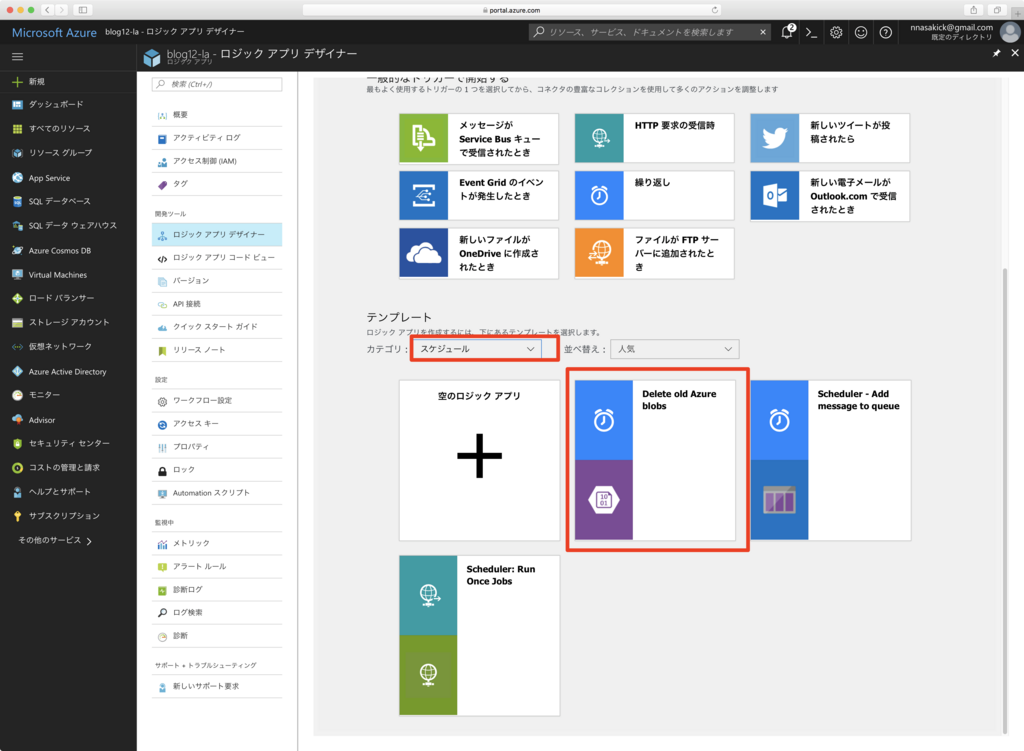Image resolution: width=1024 pixels, height=751 pixels.
Task: Select 空のロジック アプリ blank template
Action: point(479,460)
